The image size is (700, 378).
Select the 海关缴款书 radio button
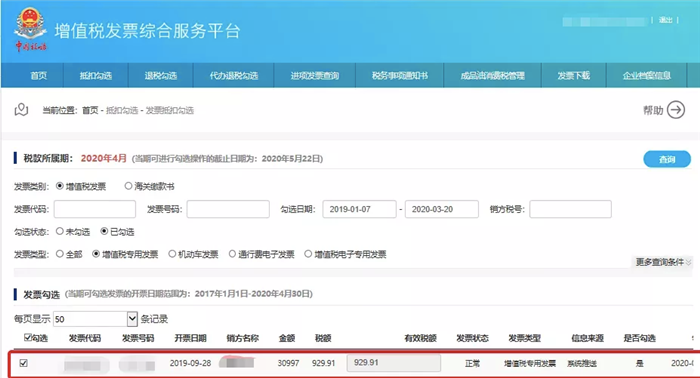(128, 186)
